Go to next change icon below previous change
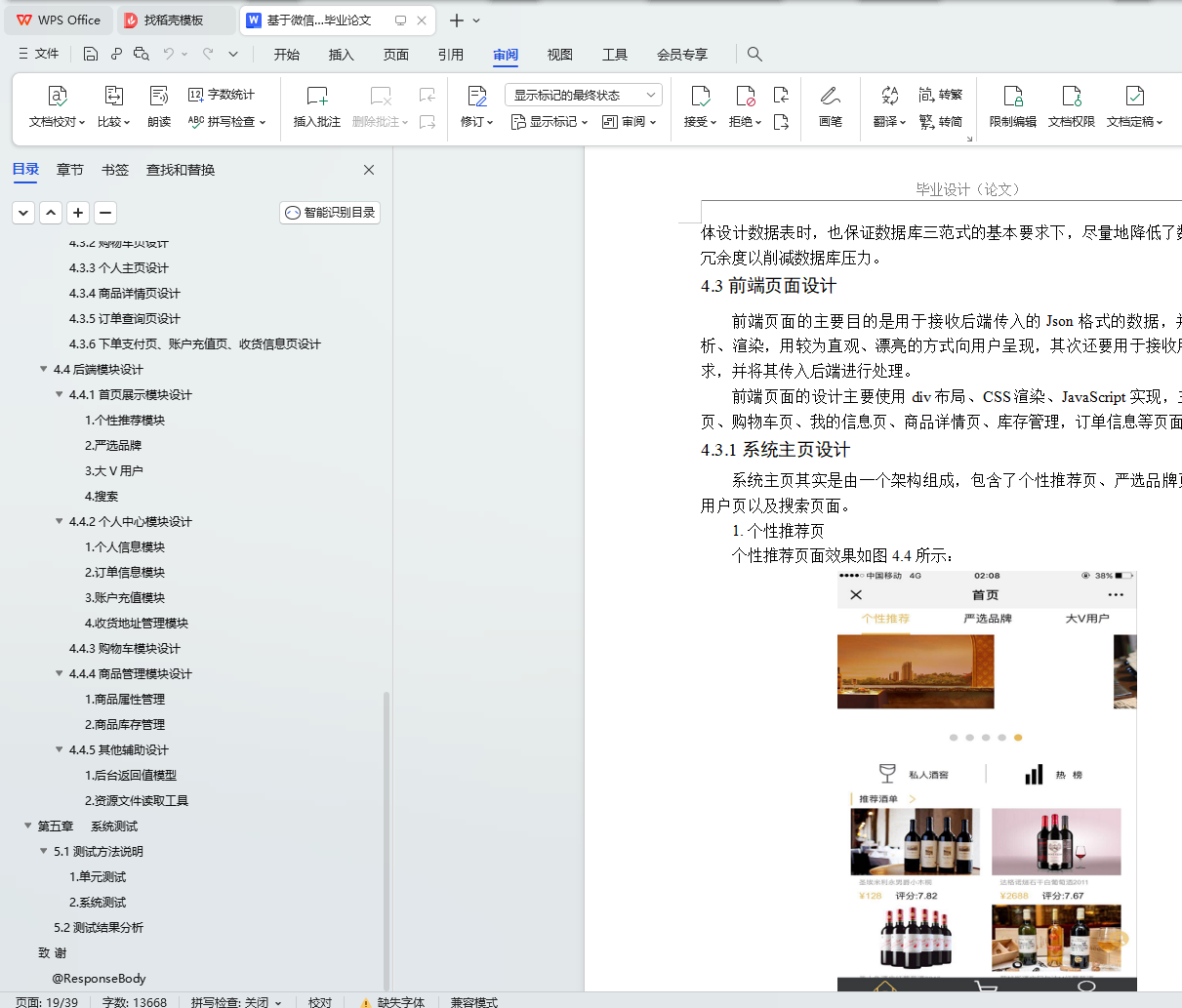This screenshot has width=1182, height=1008. pyautogui.click(x=781, y=122)
